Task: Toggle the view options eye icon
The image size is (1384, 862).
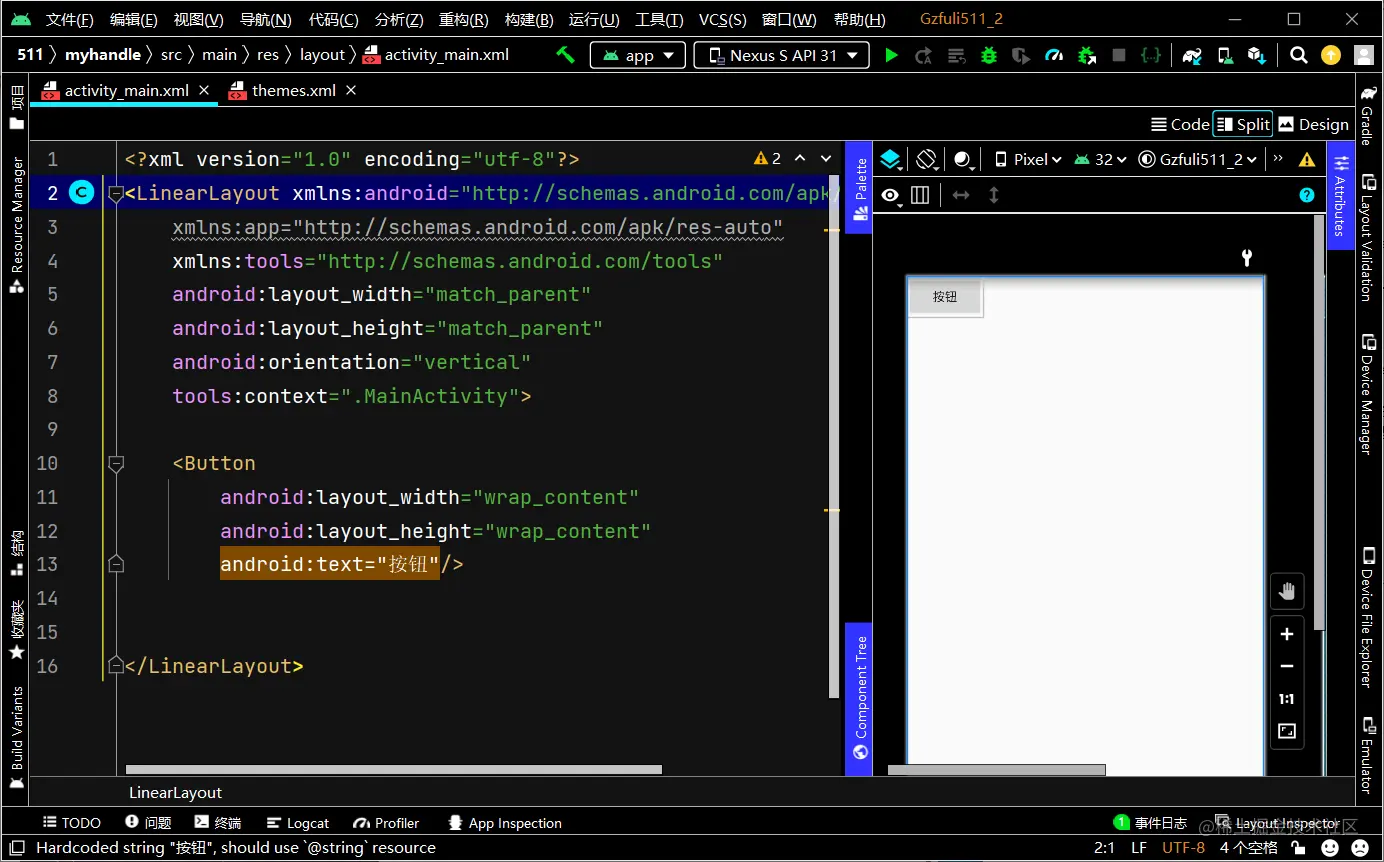Action: coord(889,195)
